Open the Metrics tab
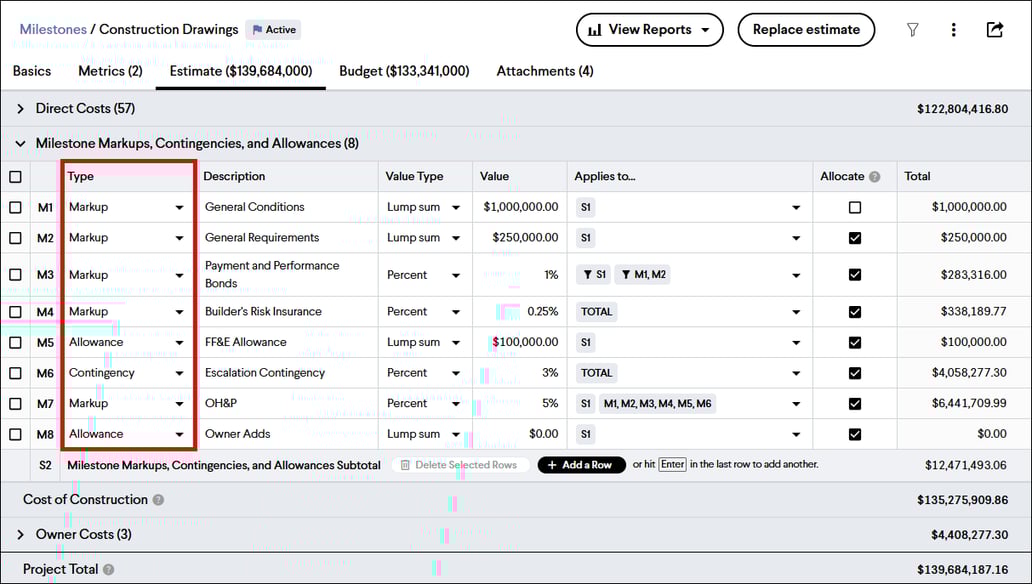1032x584 pixels. coord(110,71)
